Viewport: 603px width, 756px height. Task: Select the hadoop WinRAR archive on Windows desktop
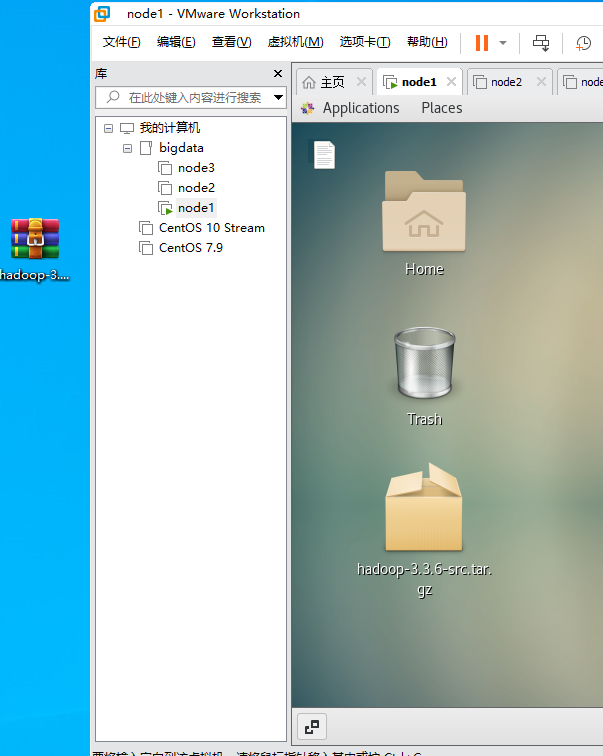coord(35,239)
